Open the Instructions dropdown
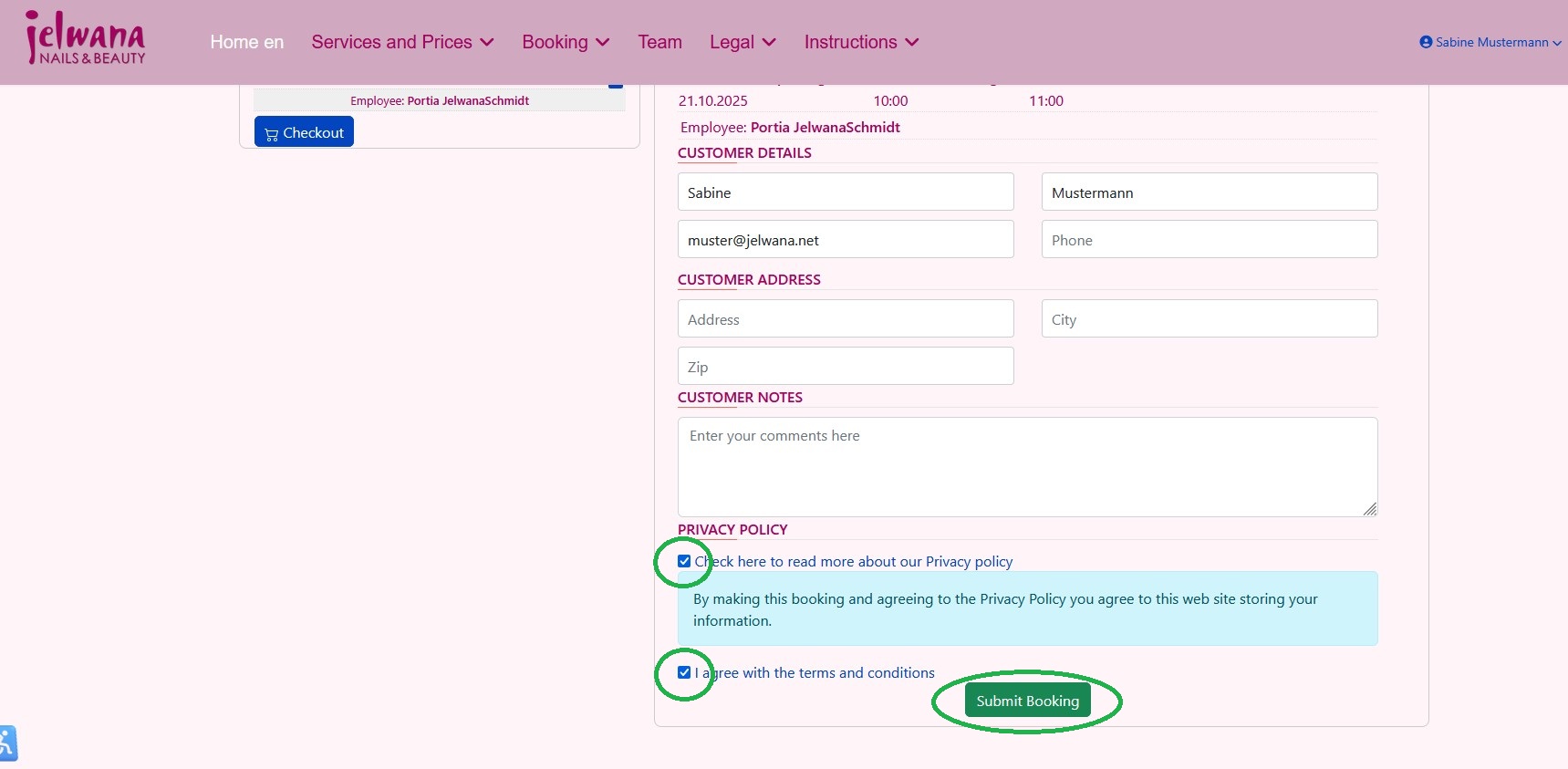Screen dimensions: 1568x769 tap(861, 42)
